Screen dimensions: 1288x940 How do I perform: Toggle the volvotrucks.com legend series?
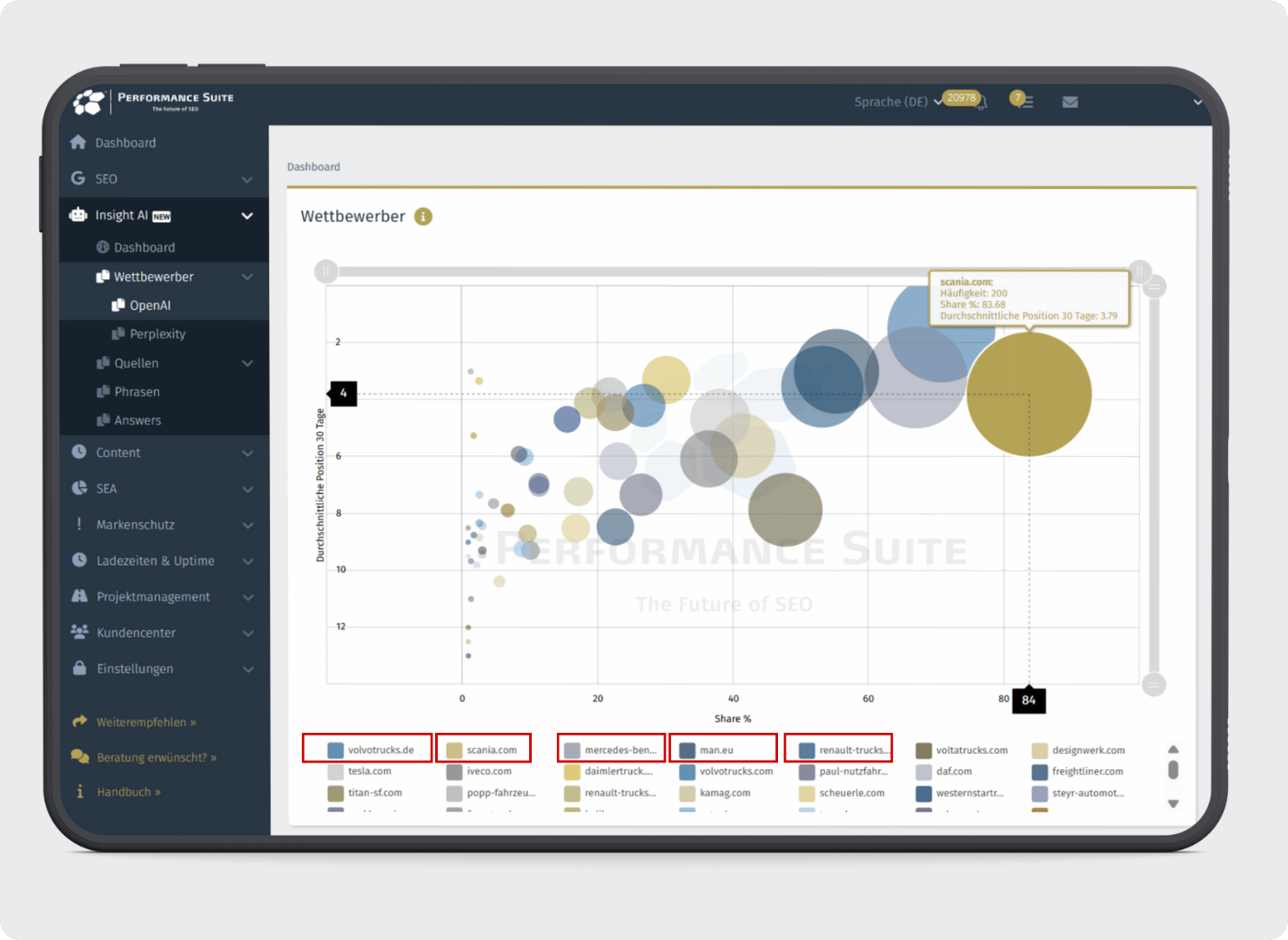tap(727, 771)
